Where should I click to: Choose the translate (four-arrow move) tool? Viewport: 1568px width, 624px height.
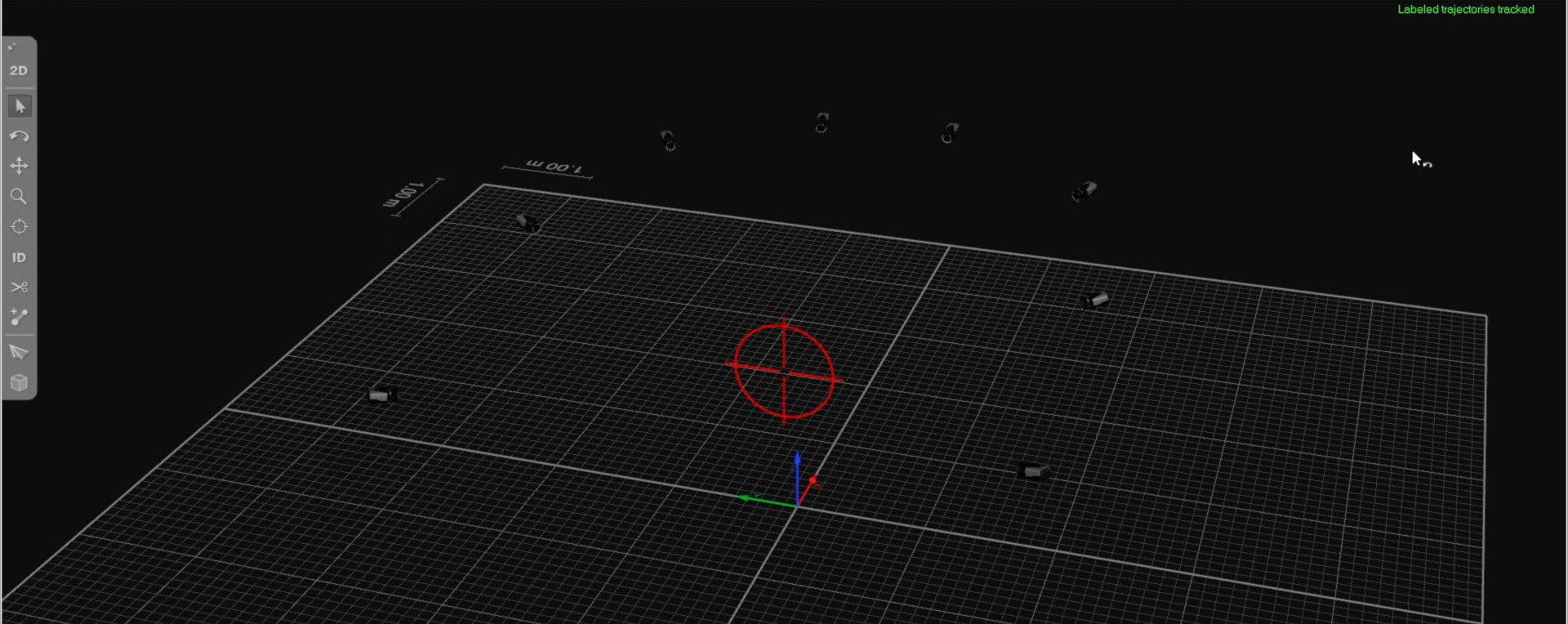19,167
